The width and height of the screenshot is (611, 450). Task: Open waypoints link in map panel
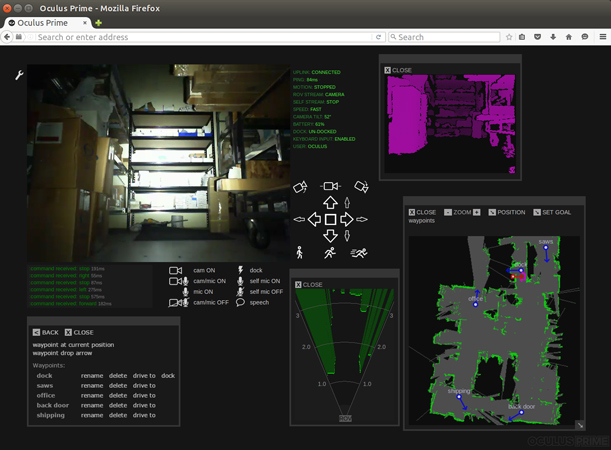421,221
